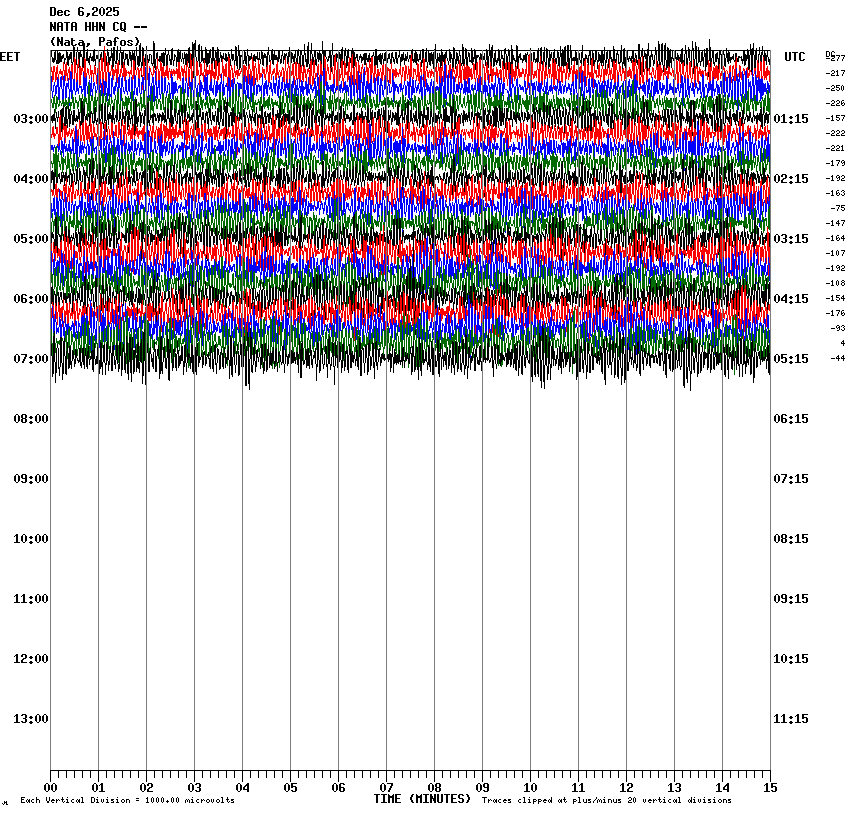
Task: Click minute tick label 15 on axis
Action: (x=770, y=787)
